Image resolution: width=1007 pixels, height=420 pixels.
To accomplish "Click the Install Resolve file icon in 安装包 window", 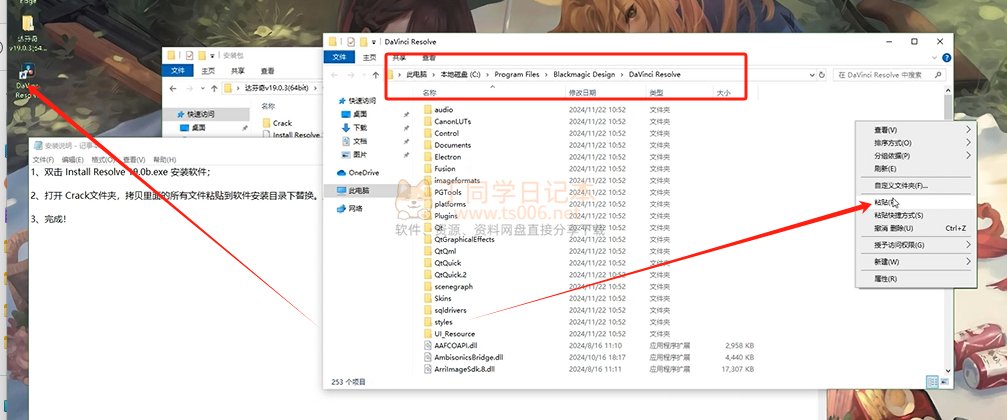I will click(x=267, y=136).
